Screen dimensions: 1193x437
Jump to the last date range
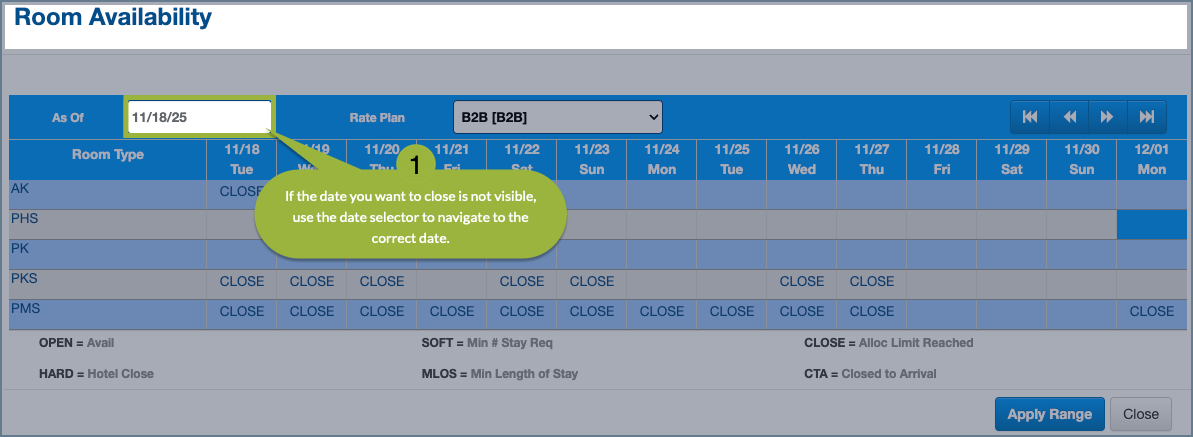tap(1146, 117)
